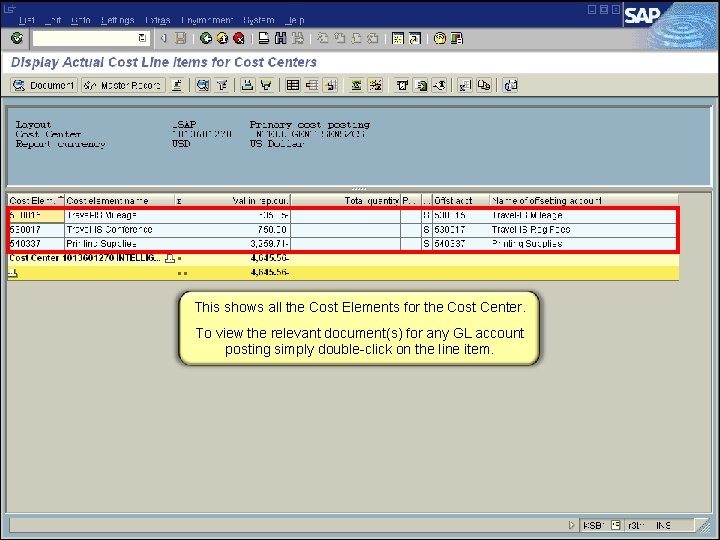Open the Help menu
Screen dimensions: 720x540
(x=294, y=20)
